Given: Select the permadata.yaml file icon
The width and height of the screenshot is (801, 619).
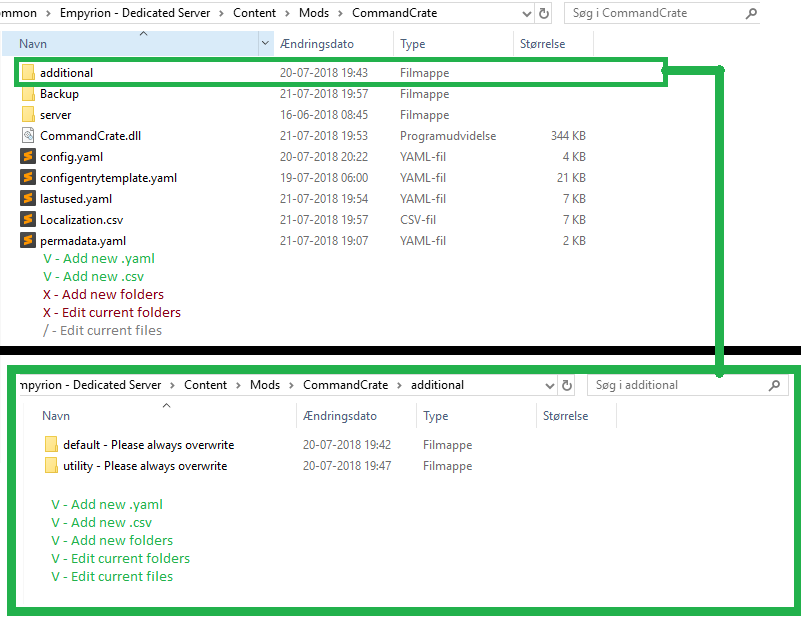Looking at the screenshot, I should tap(28, 241).
